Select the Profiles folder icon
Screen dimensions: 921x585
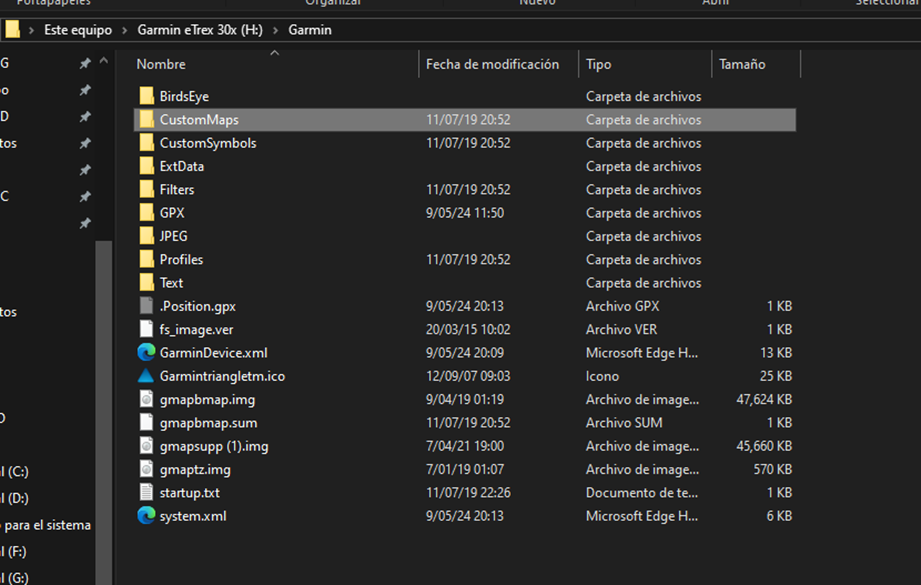point(146,259)
